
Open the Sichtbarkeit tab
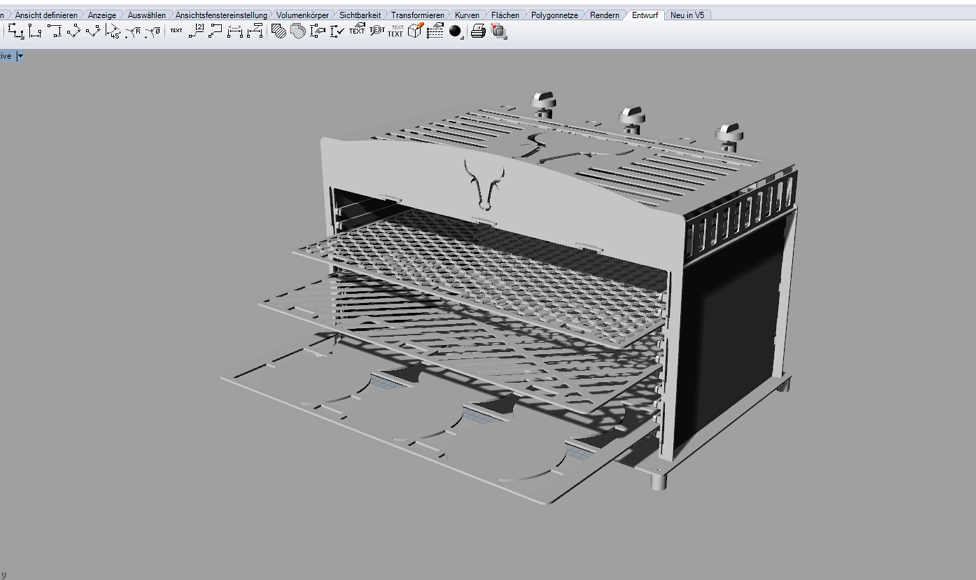click(x=359, y=15)
